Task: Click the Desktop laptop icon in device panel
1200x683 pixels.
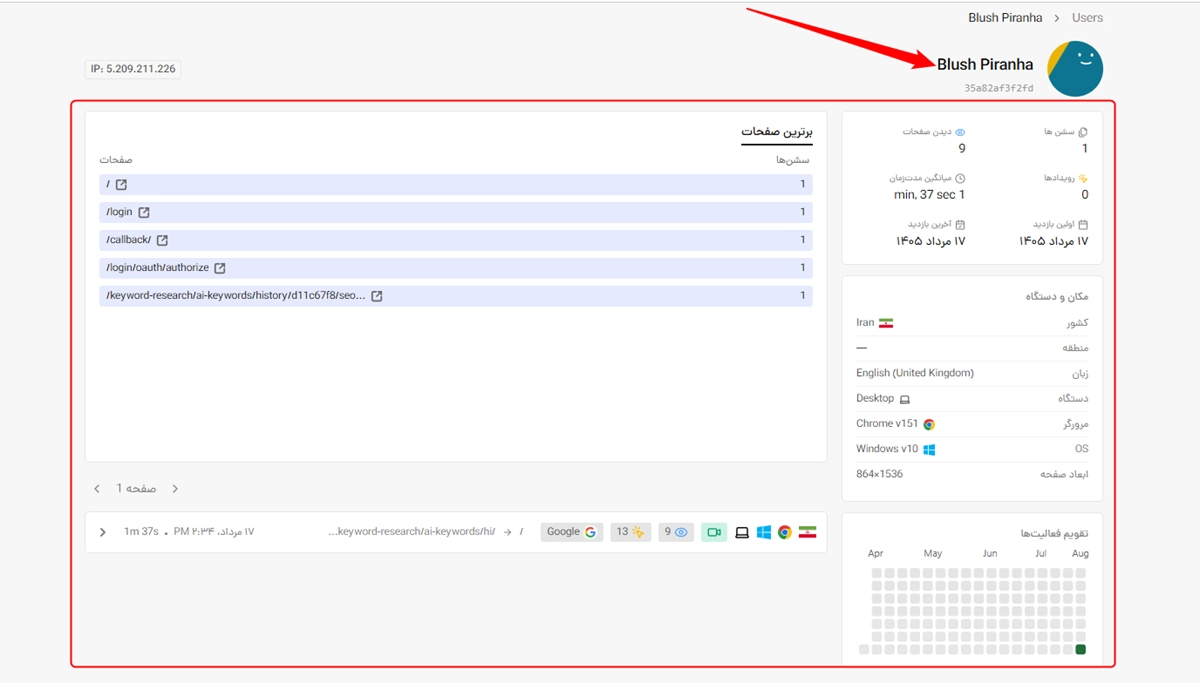Action: pos(905,399)
